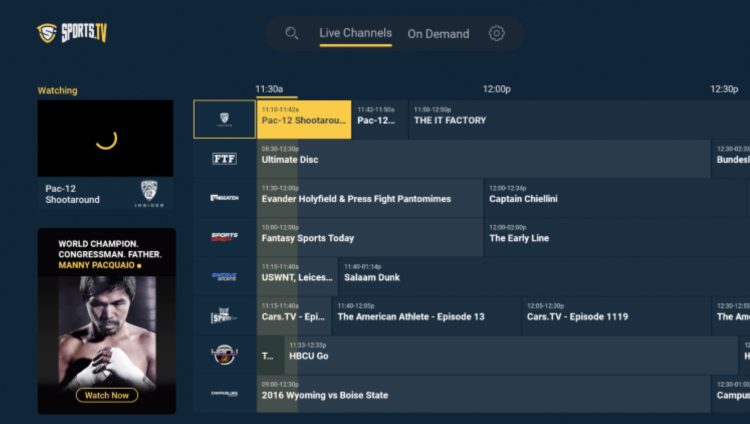Screen dimensions: 750x424
Task: Select 2016 Wyoming vs Boise State
Action: pyautogui.click(x=483, y=394)
